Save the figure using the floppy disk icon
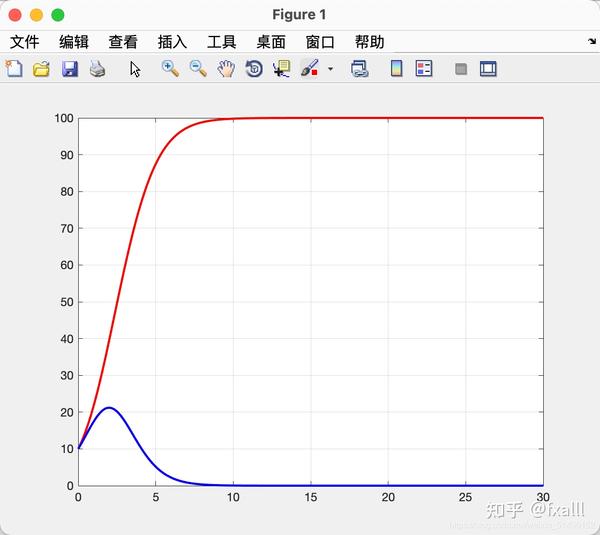The image size is (600, 535). 70,69
